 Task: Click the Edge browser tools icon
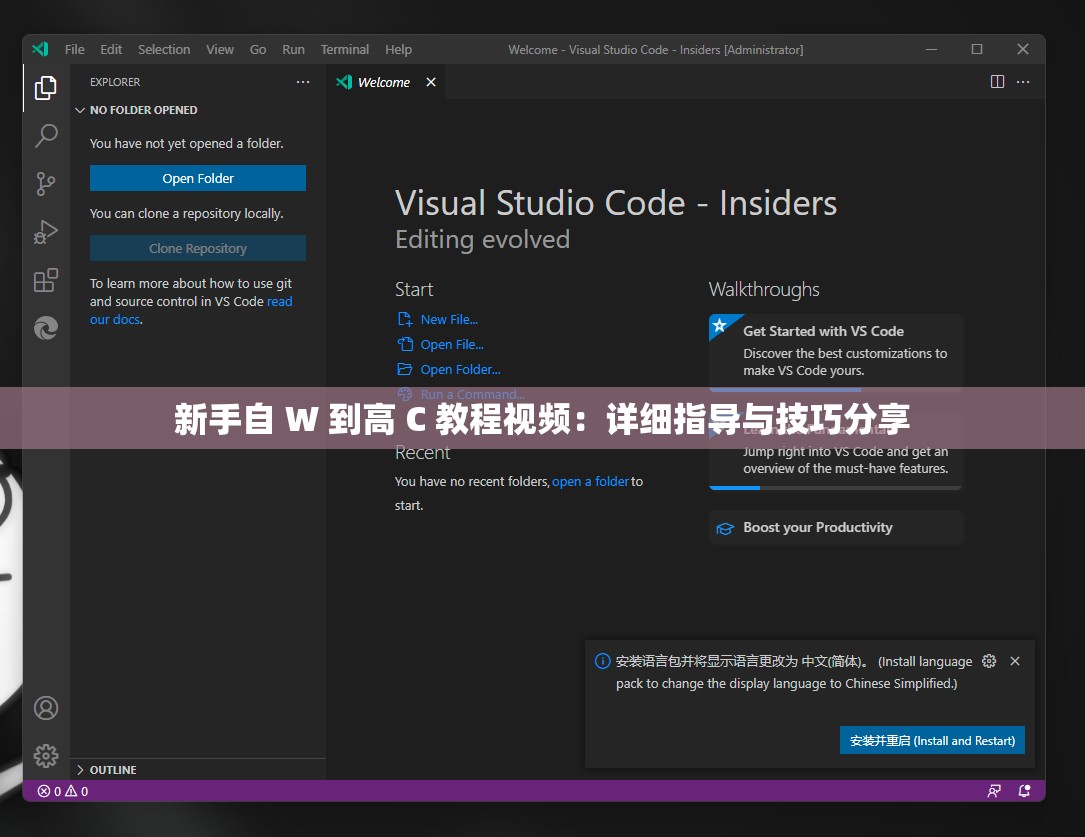tap(46, 328)
